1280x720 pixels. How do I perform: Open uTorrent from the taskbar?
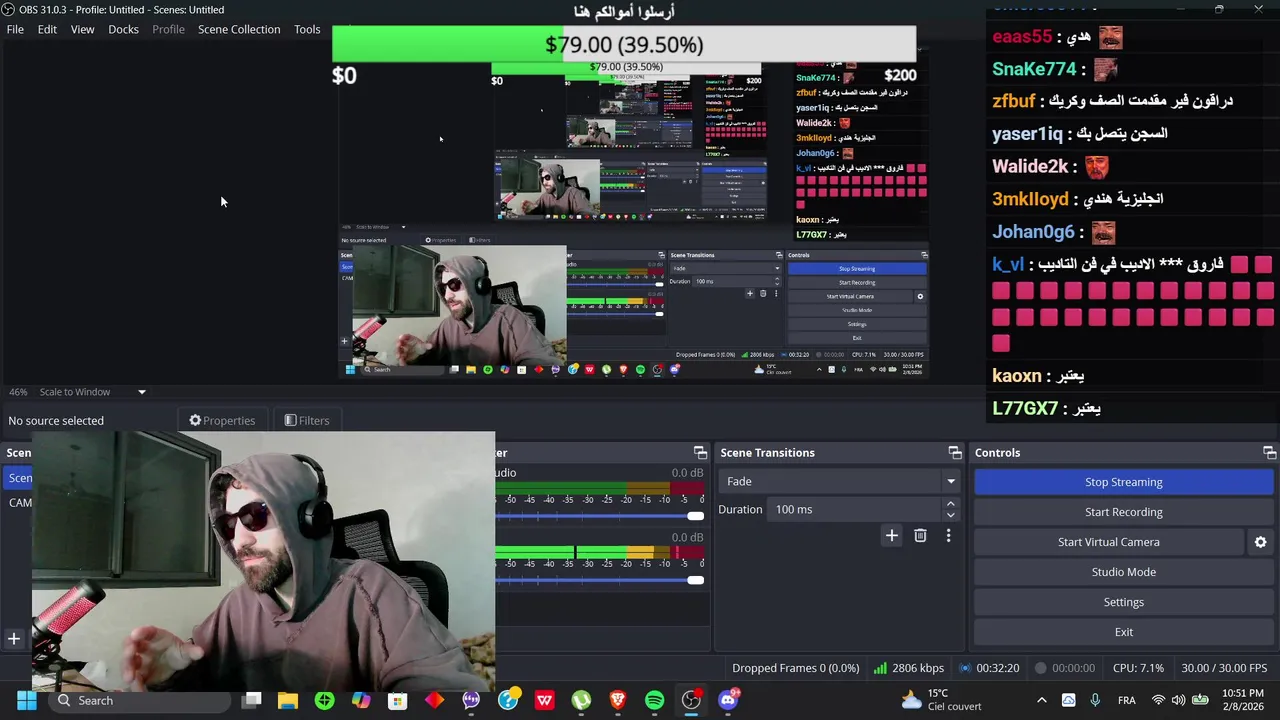point(581,701)
